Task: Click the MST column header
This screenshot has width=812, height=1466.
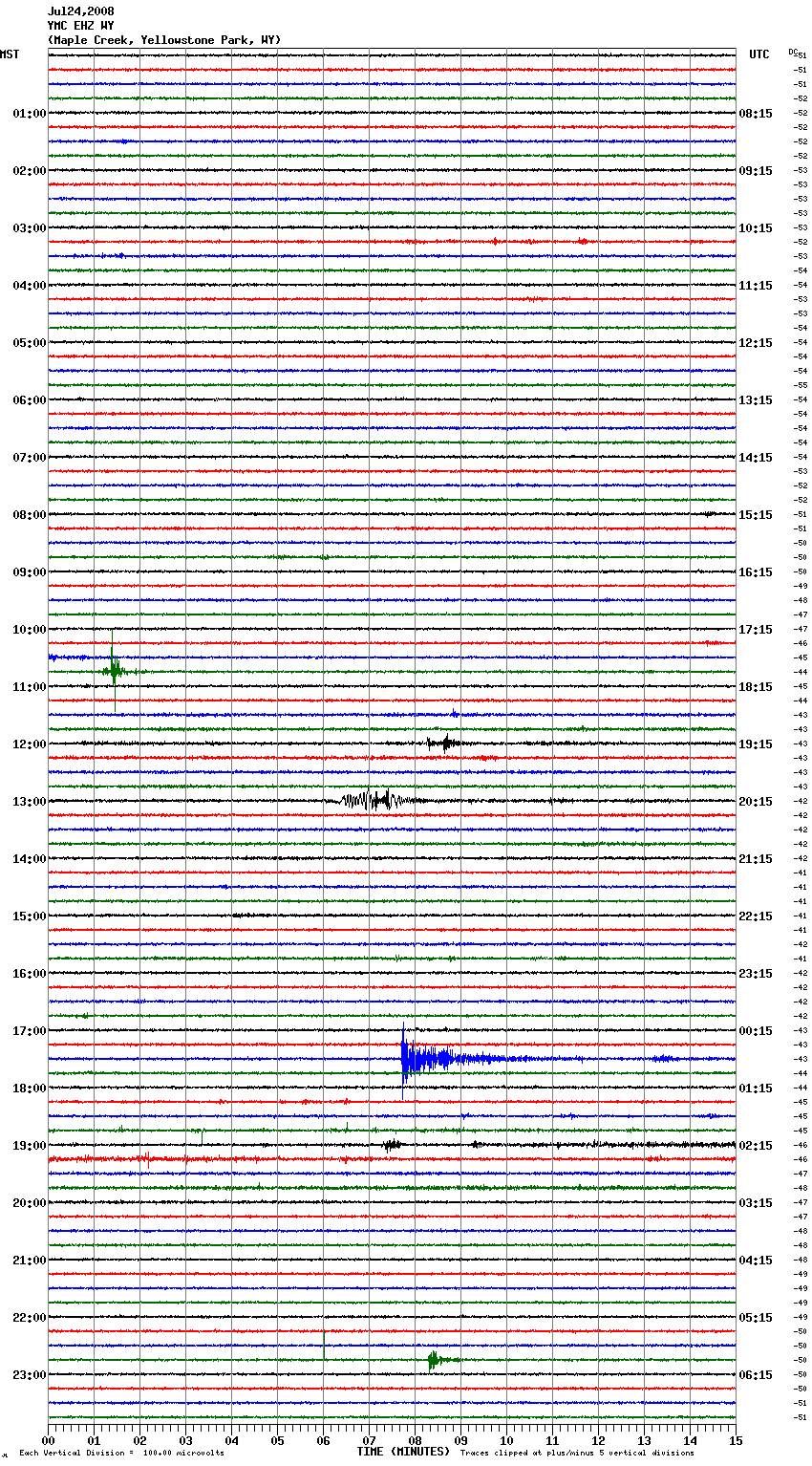Action: coord(10,54)
